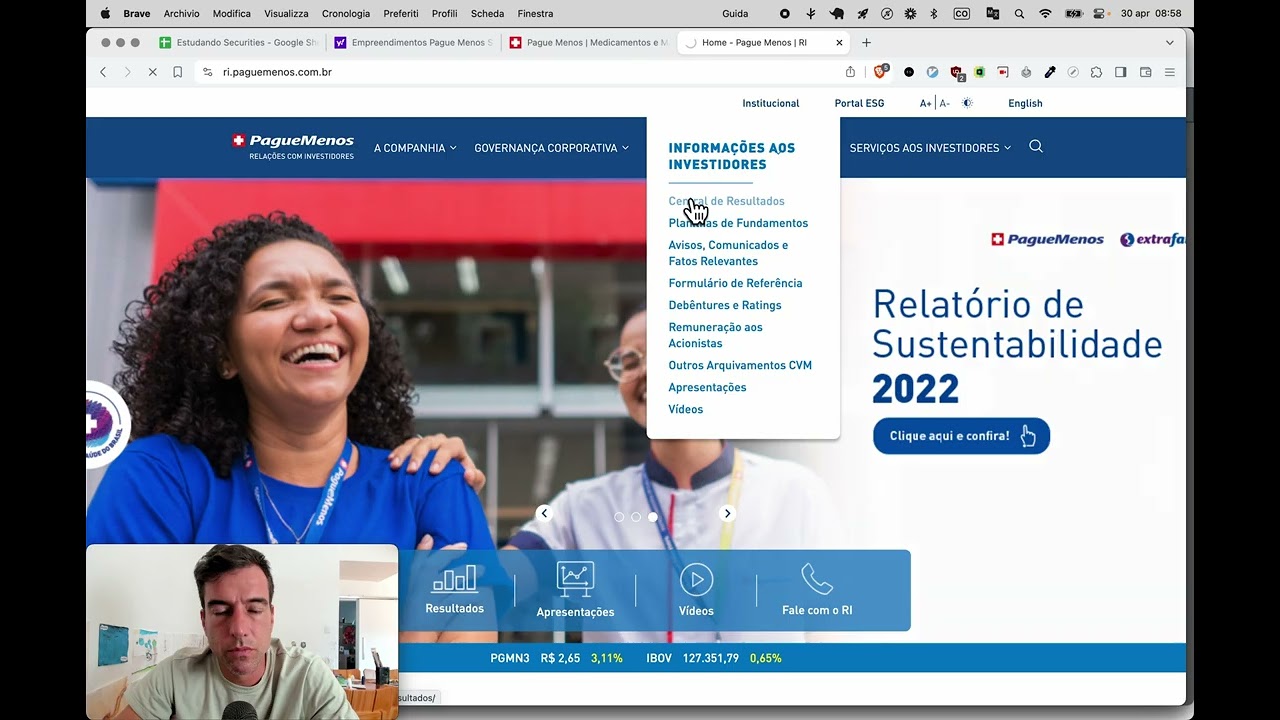Open the Preferiti menu in the menu bar

click(401, 14)
